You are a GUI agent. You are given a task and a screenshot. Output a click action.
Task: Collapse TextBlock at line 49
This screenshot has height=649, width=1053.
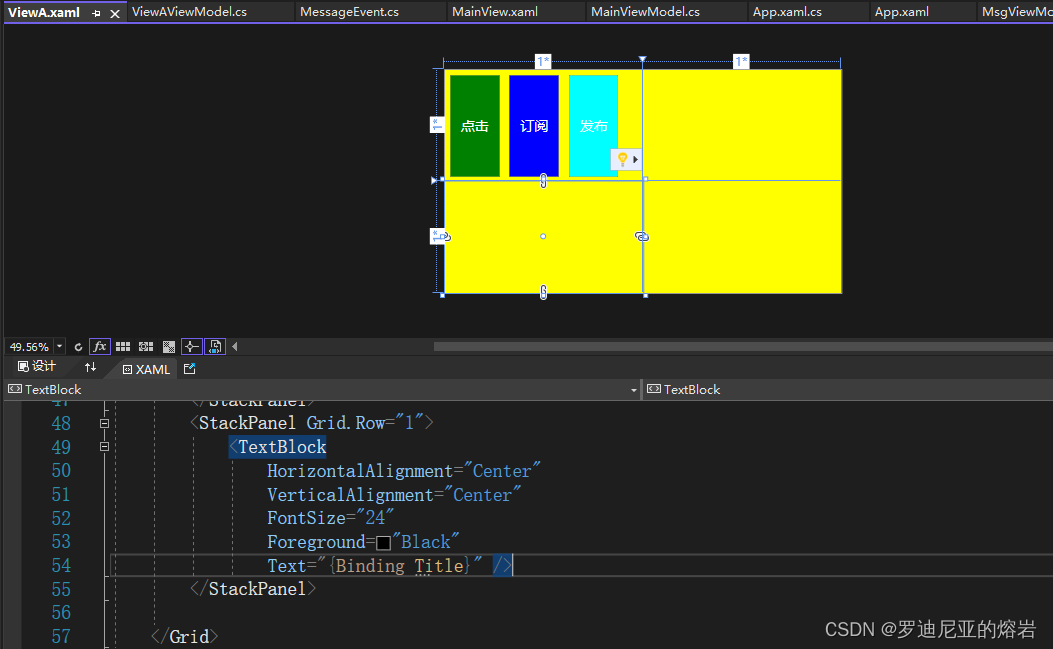tap(104, 447)
